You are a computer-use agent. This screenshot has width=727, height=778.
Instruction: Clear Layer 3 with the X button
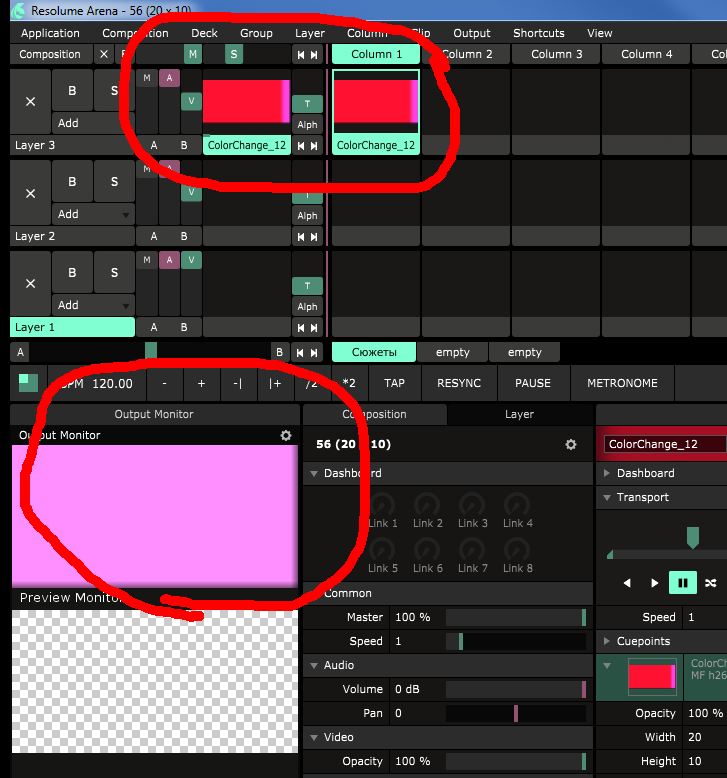(30, 101)
